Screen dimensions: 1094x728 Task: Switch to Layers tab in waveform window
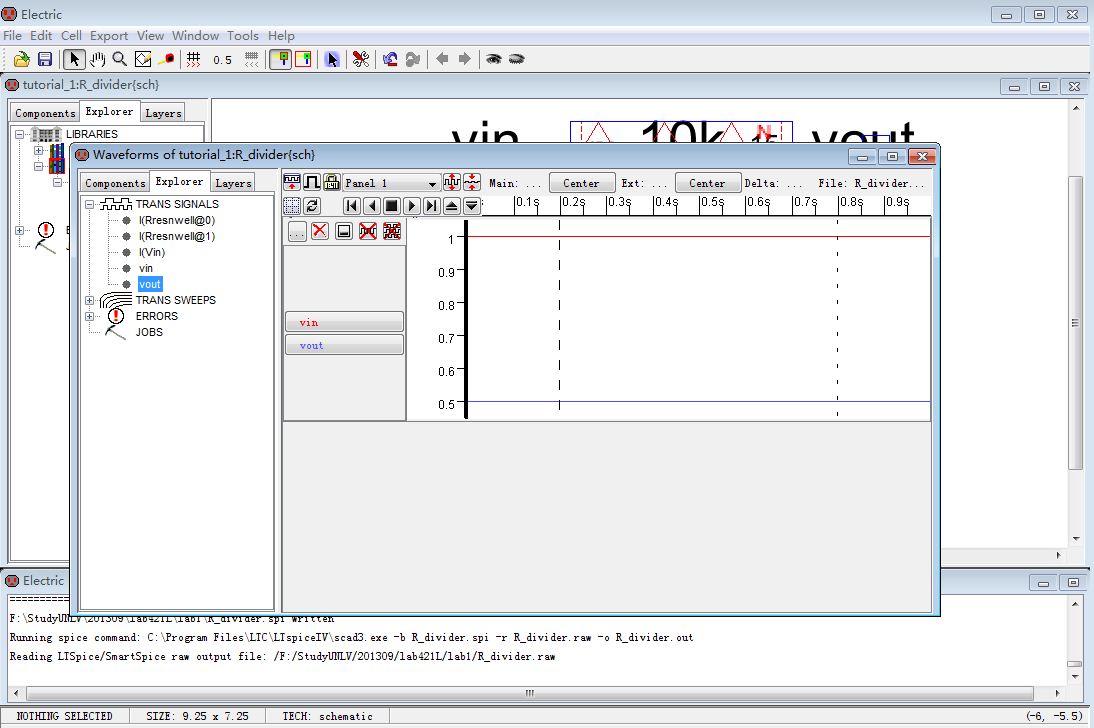233,183
